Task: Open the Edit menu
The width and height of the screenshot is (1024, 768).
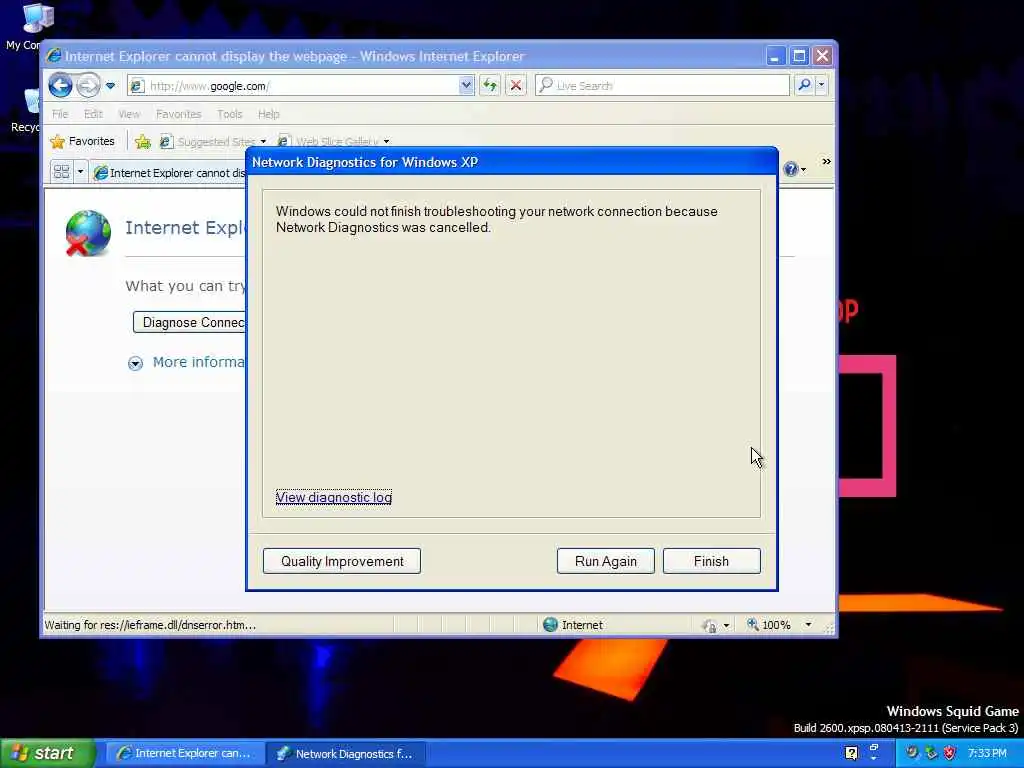Action: [93, 114]
